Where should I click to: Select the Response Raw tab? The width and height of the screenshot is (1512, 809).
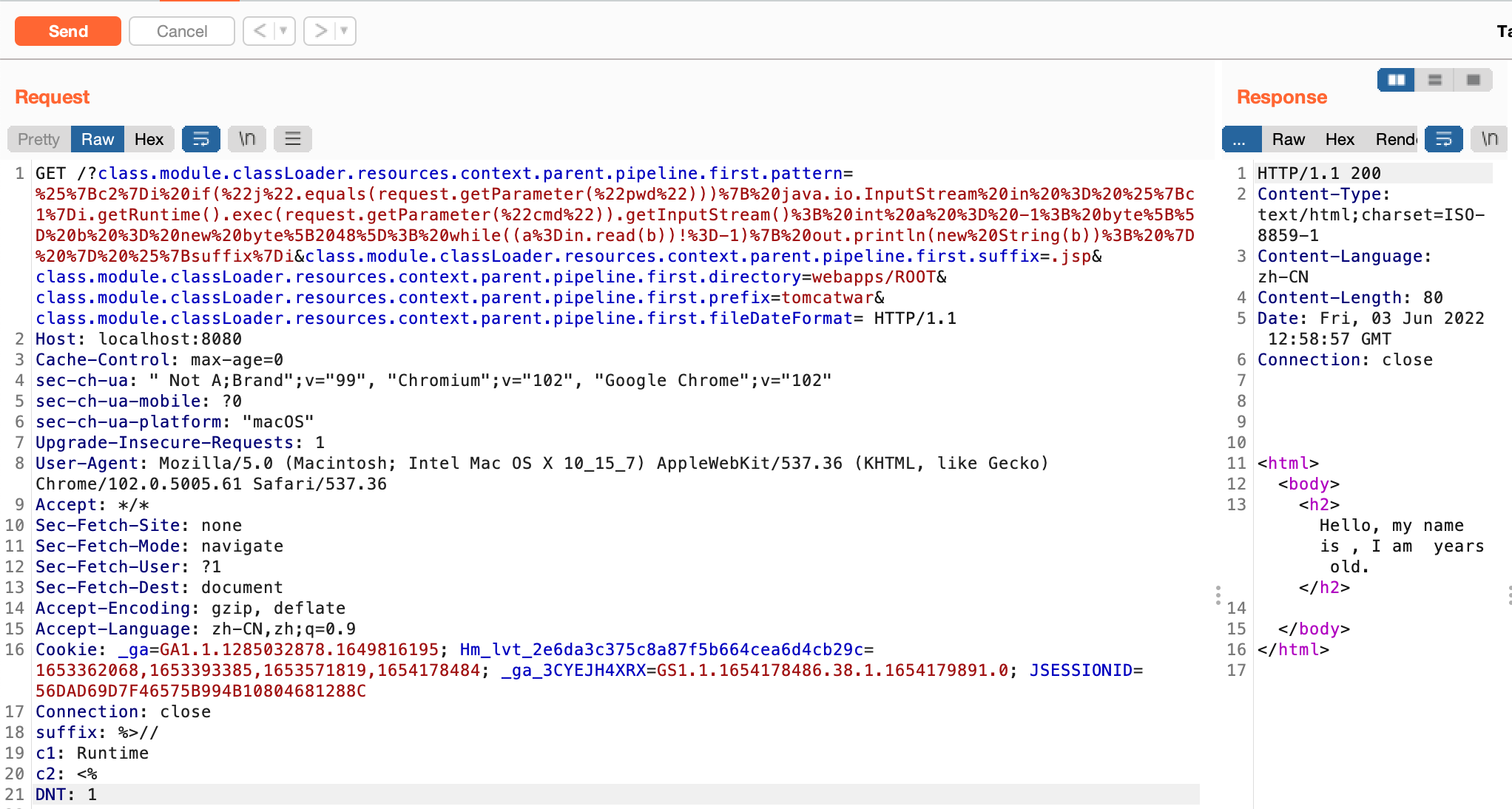[x=1289, y=139]
